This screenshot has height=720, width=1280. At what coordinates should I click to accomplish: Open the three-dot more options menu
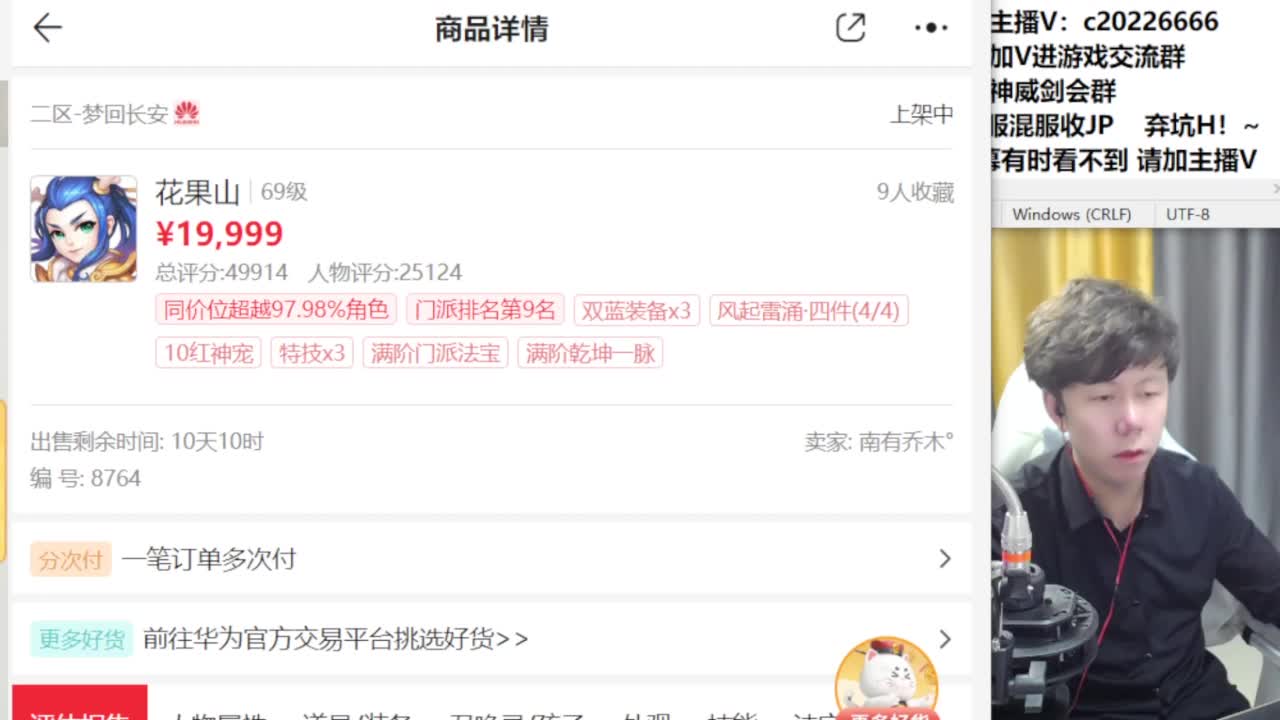931,28
